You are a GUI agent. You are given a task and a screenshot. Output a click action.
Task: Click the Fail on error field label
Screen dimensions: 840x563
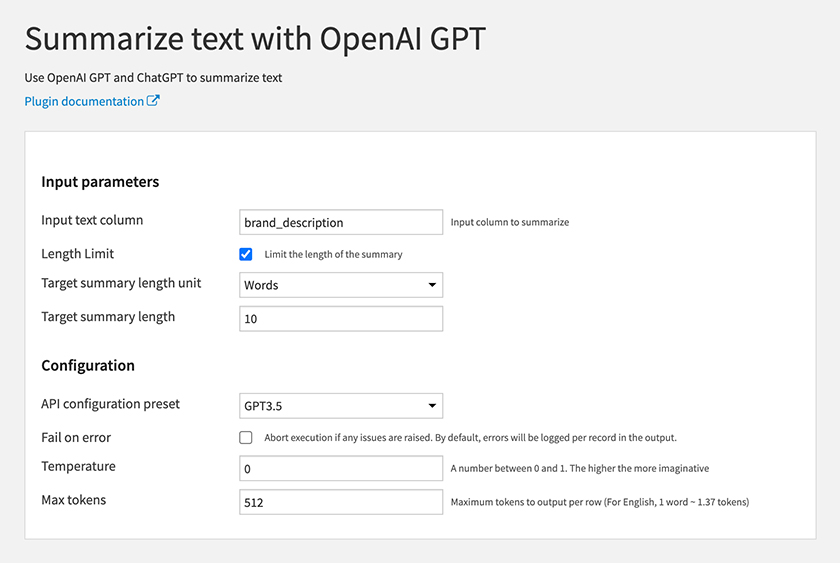click(76, 438)
